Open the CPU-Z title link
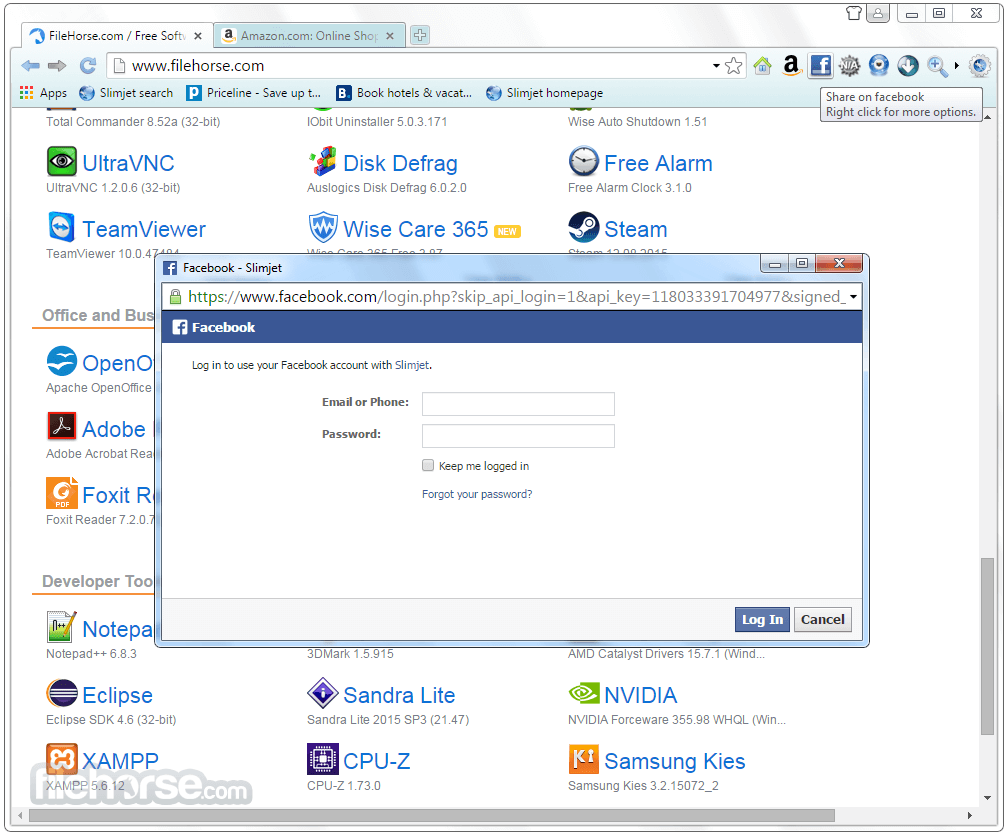The height and width of the screenshot is (835, 1008). tap(376, 761)
